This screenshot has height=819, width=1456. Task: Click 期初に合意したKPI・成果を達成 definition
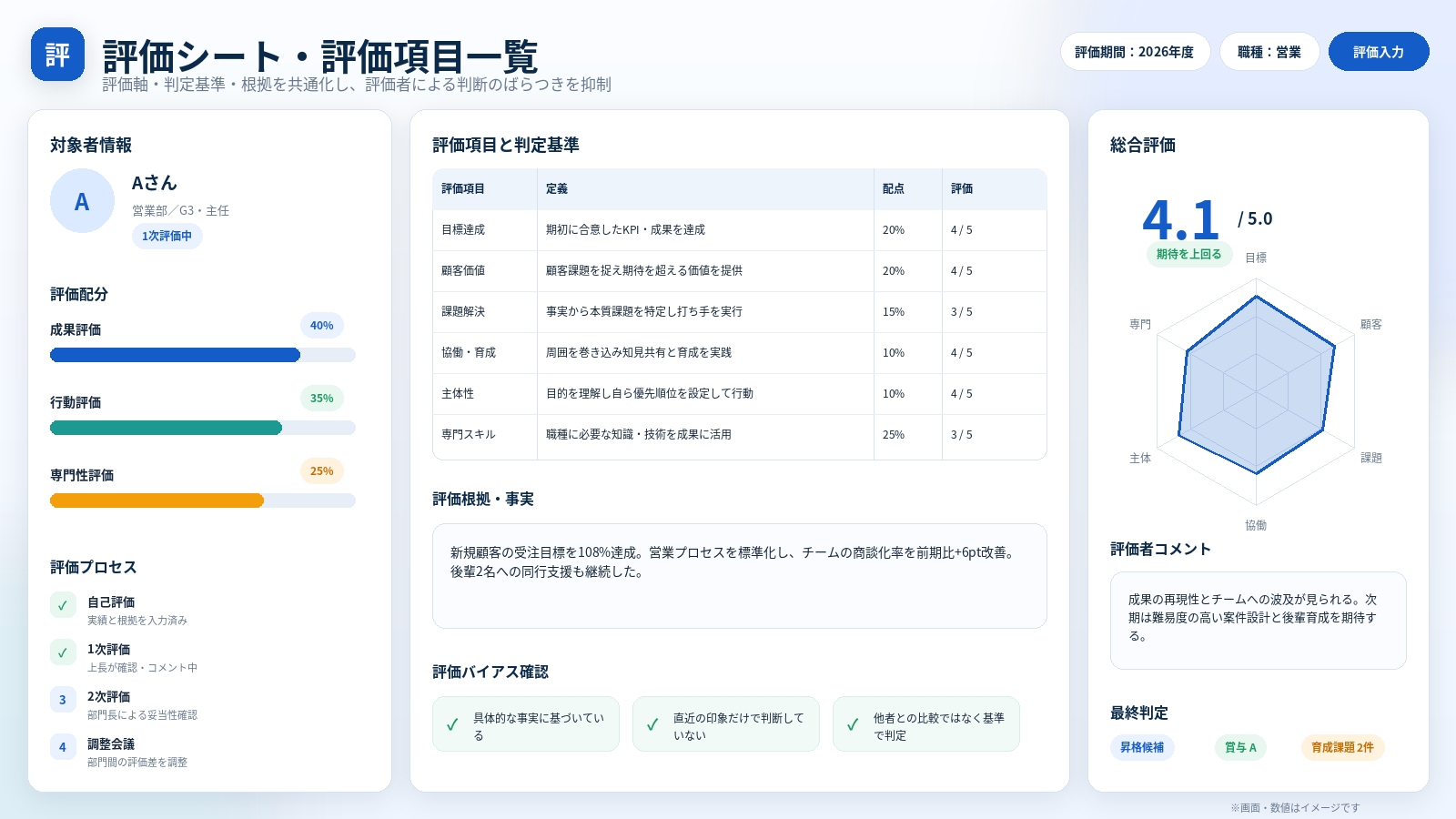[625, 230]
